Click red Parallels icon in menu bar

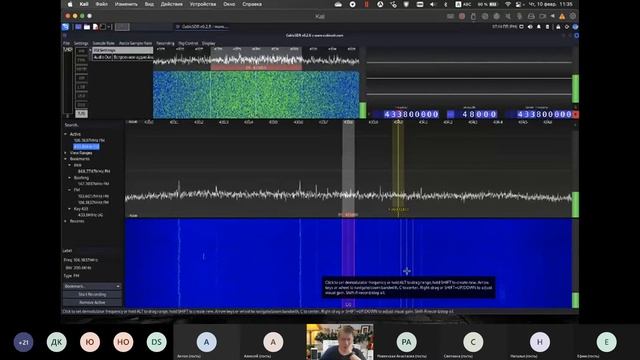click(366, 4)
